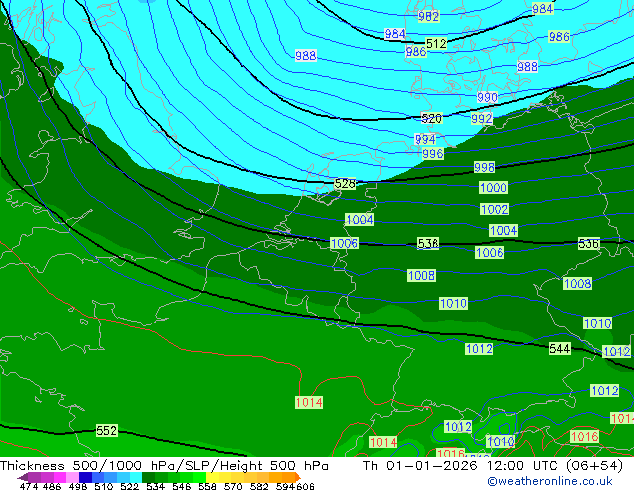Click the 990 isobar label
Viewport: 634px width, 490px height.
coord(487,97)
